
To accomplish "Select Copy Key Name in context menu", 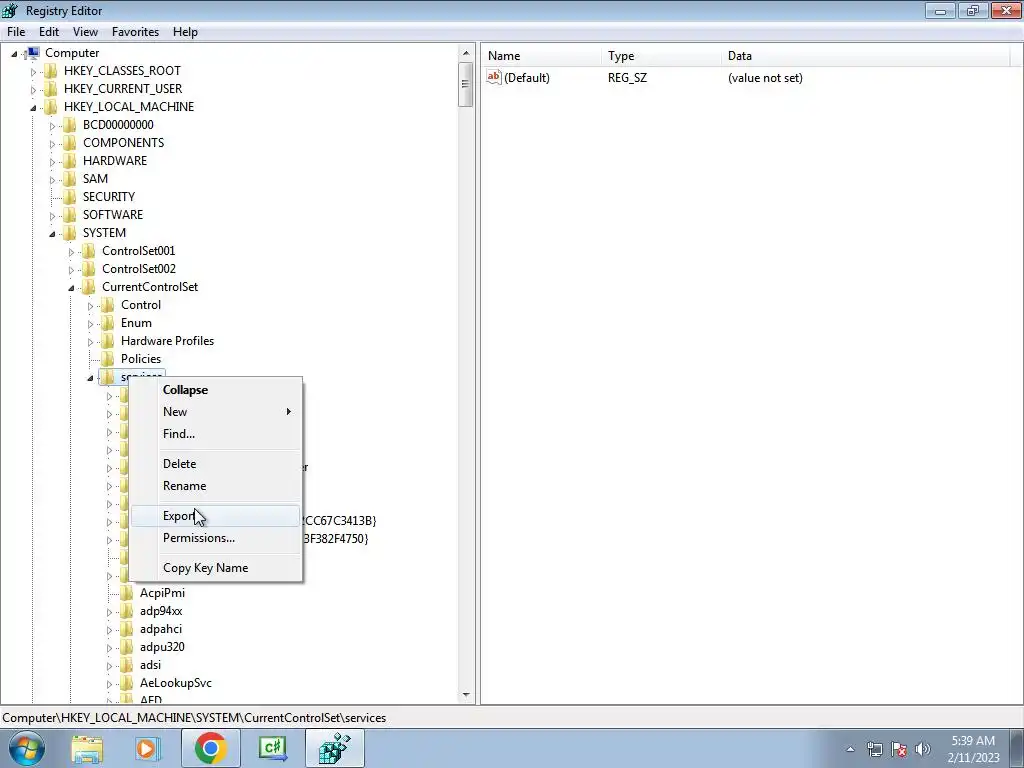I will click(216, 568).
